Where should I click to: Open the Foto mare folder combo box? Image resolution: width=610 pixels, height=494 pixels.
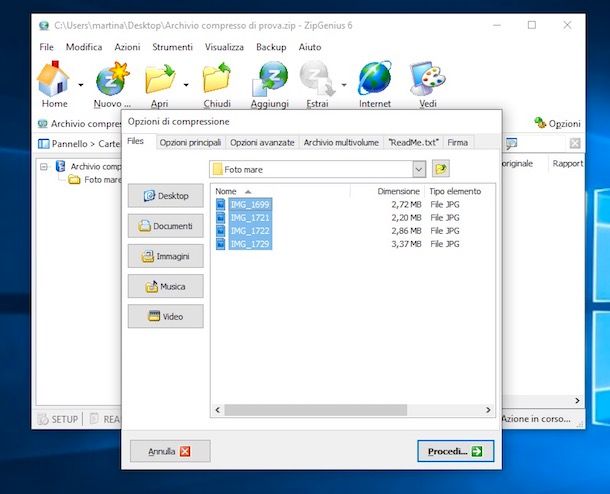tap(317, 169)
